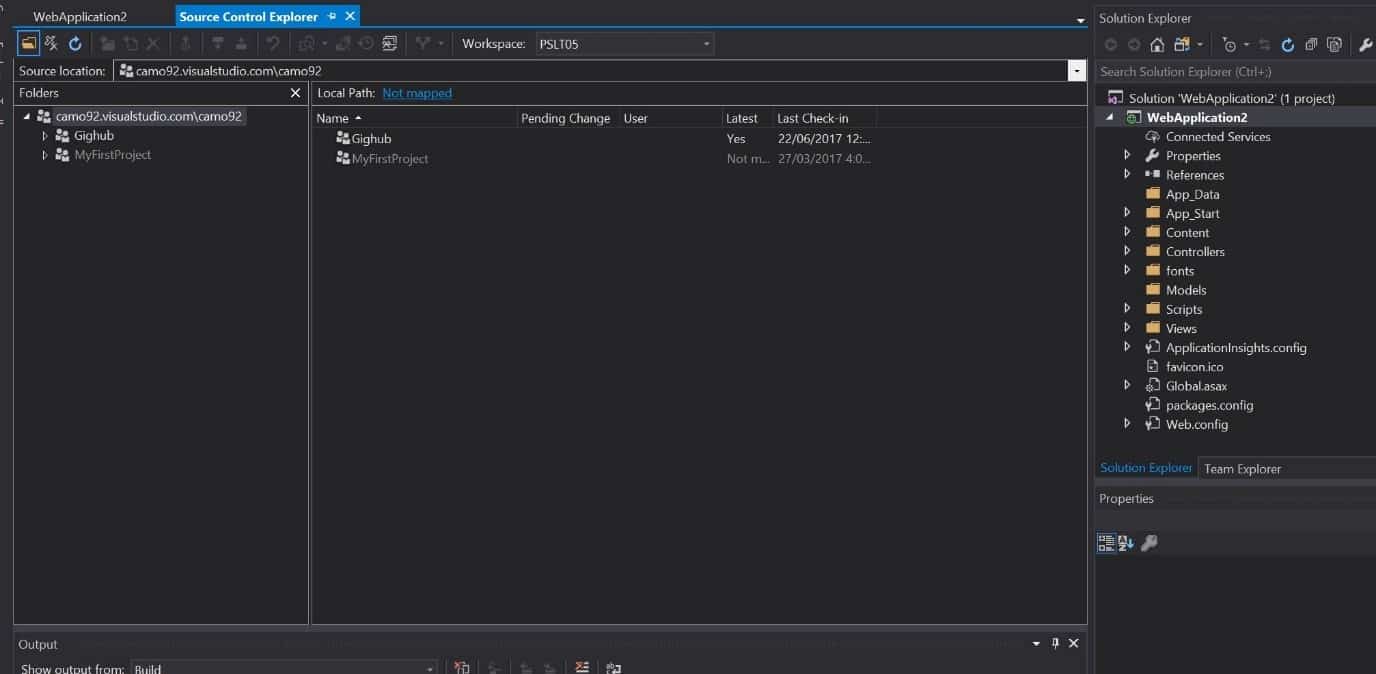This screenshot has height=674, width=1376.
Task: Expand the Gighub folder in Folders tree
Action: (x=45, y=136)
